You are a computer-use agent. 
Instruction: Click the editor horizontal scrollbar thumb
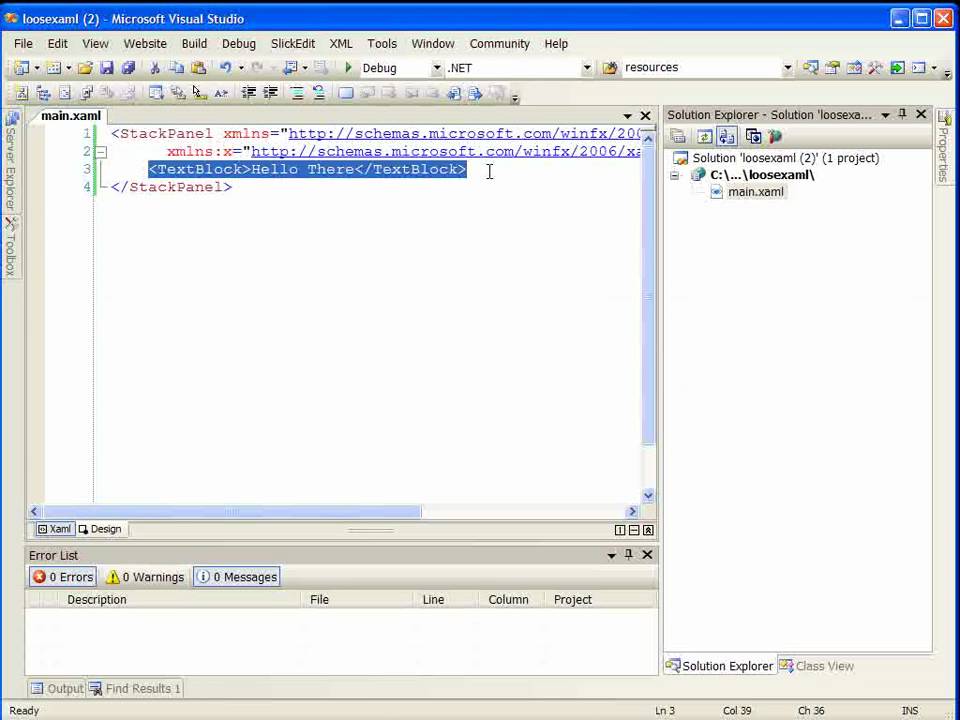coord(232,511)
